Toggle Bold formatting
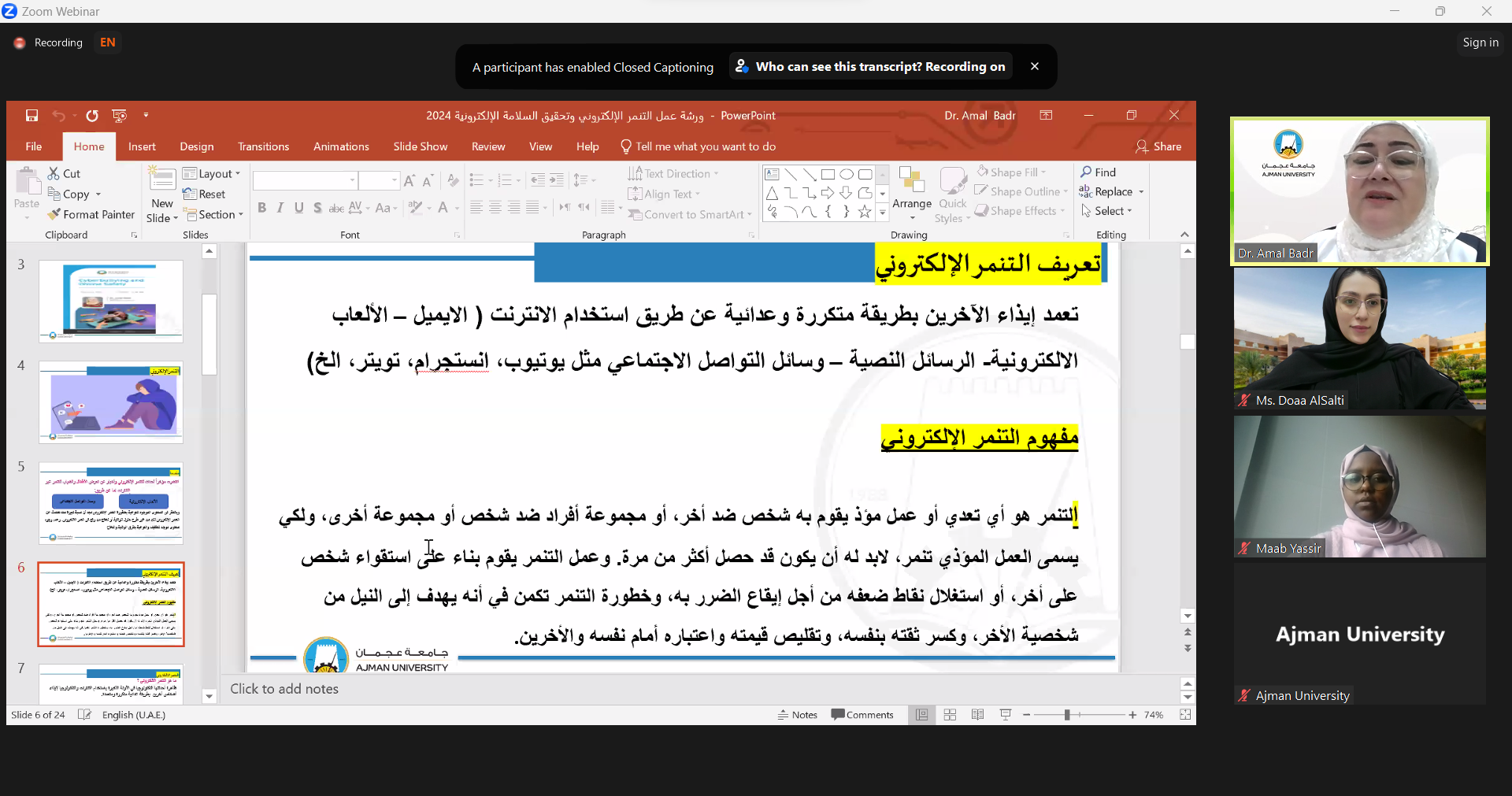This screenshot has width=1512, height=796. click(261, 208)
